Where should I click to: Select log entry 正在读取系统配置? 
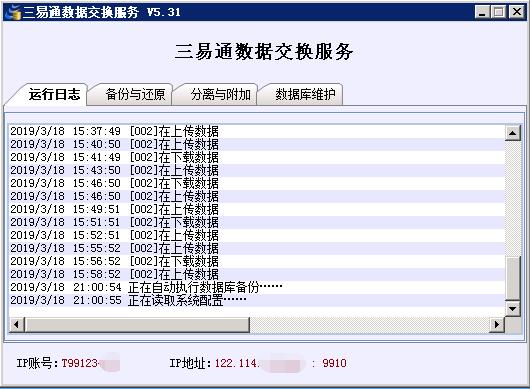tap(257, 300)
